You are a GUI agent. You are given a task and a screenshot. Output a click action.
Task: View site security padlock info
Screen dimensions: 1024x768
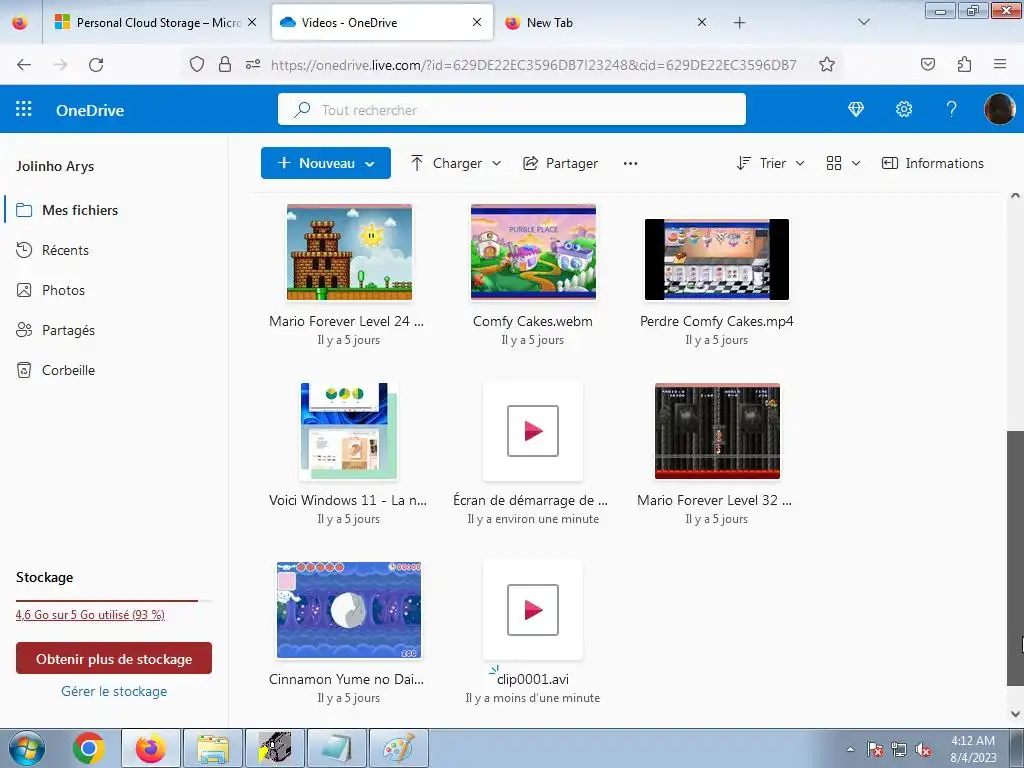tap(225, 64)
